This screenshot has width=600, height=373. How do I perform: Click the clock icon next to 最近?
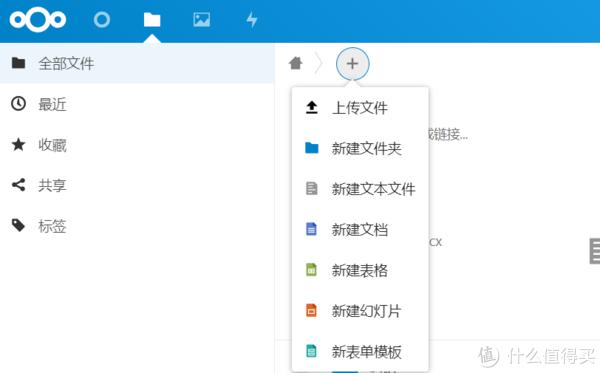pyautogui.click(x=18, y=104)
